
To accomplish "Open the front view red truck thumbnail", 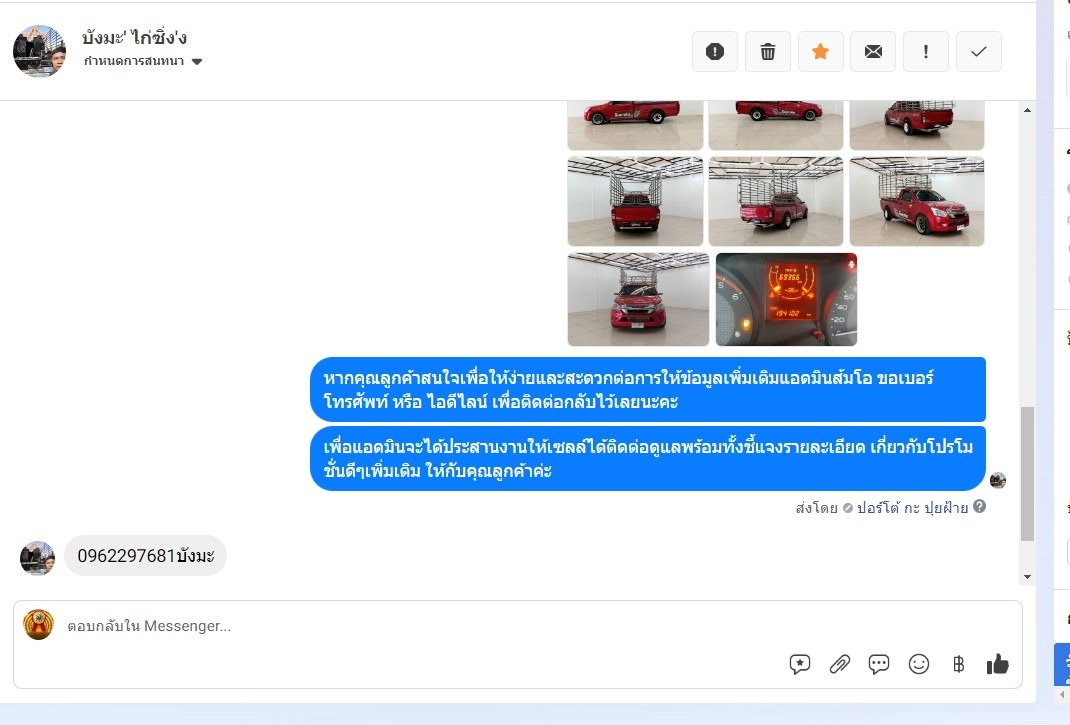I will [638, 300].
